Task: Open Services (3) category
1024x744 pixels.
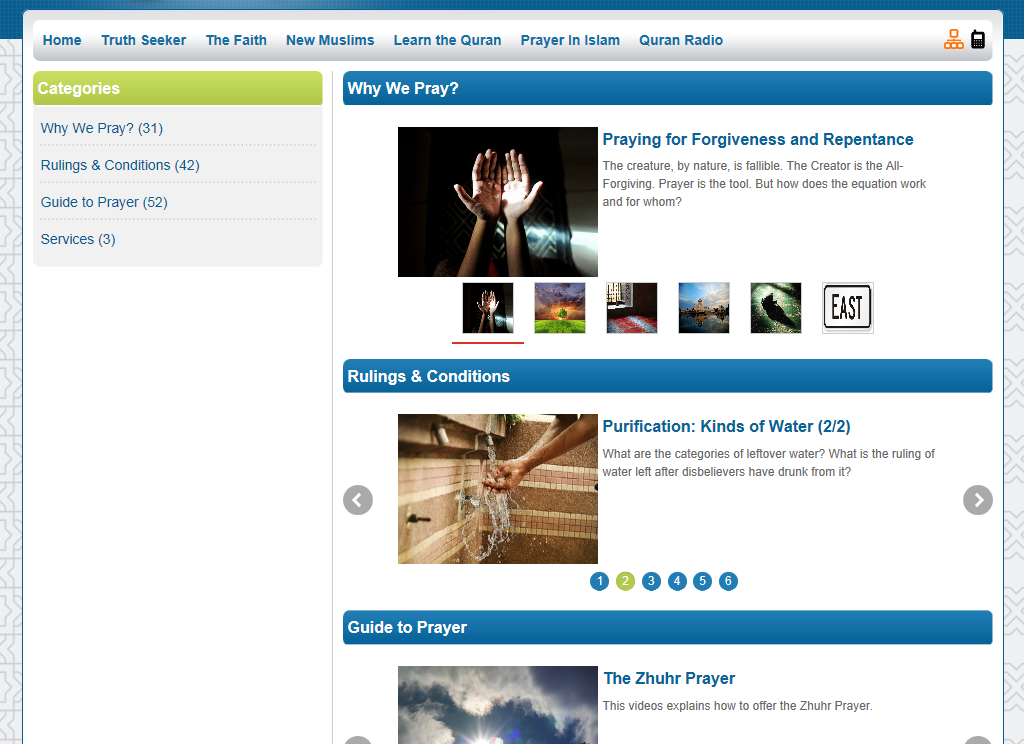Action: 78,239
